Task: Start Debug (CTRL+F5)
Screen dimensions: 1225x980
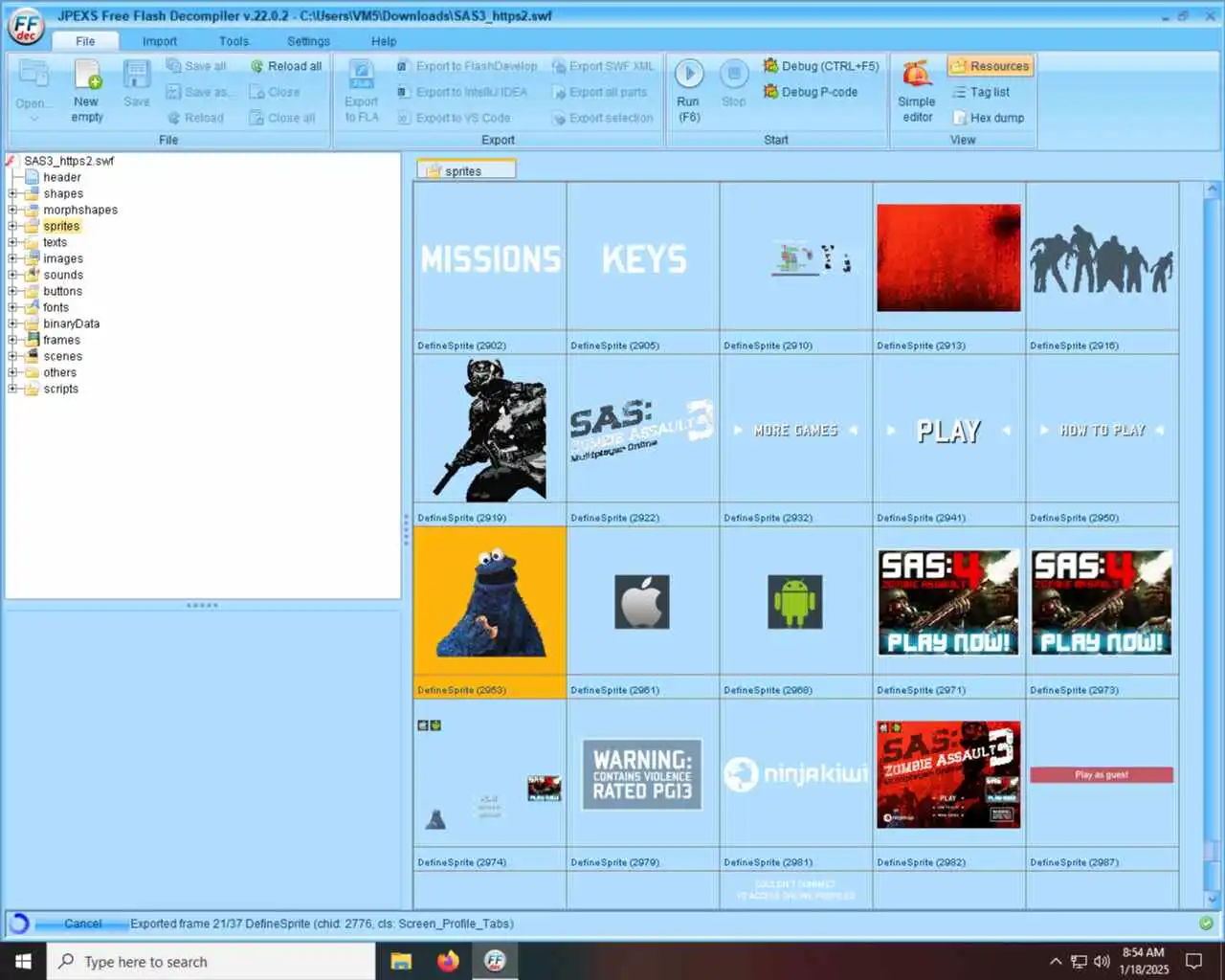Action: coord(820,66)
